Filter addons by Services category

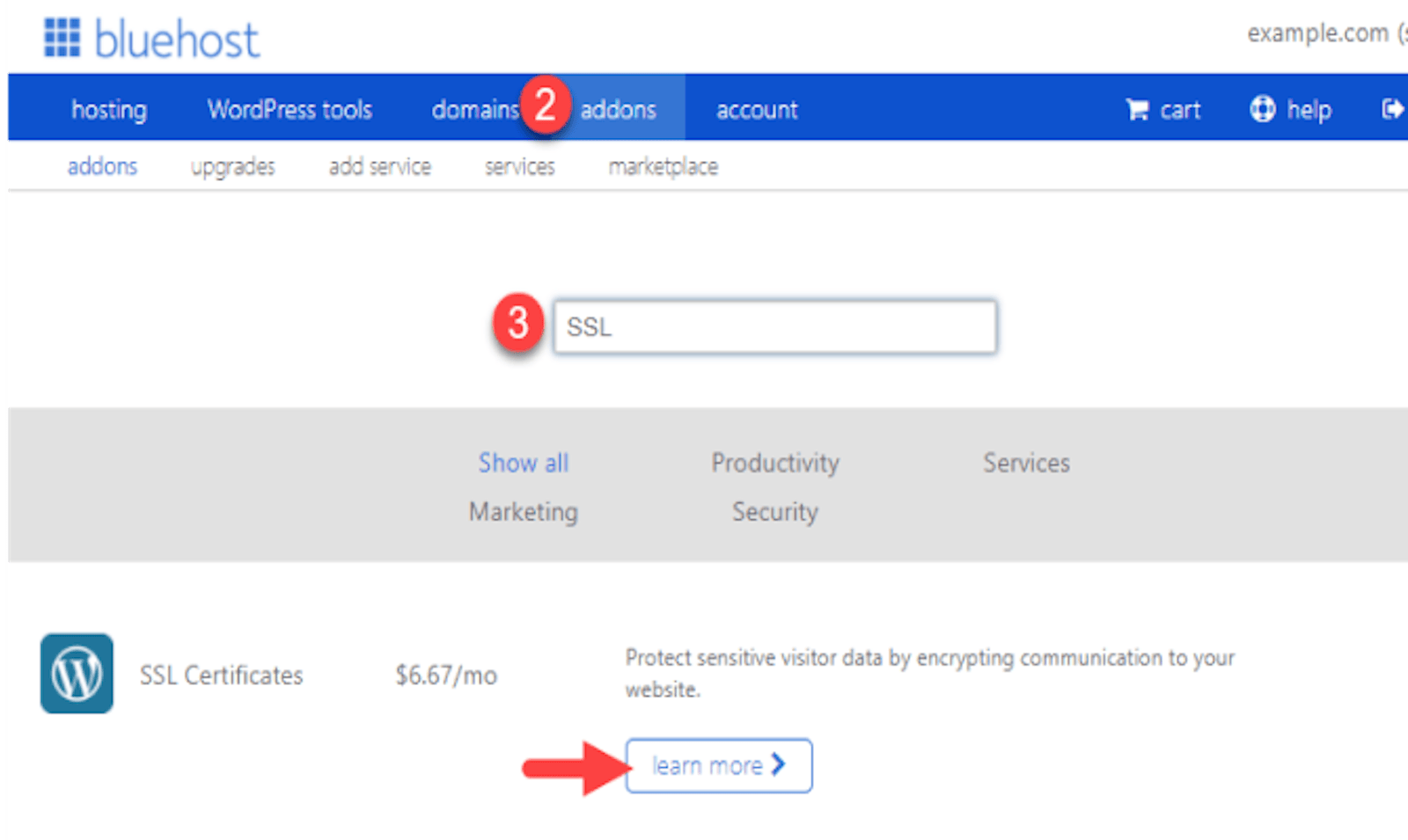point(1027,463)
